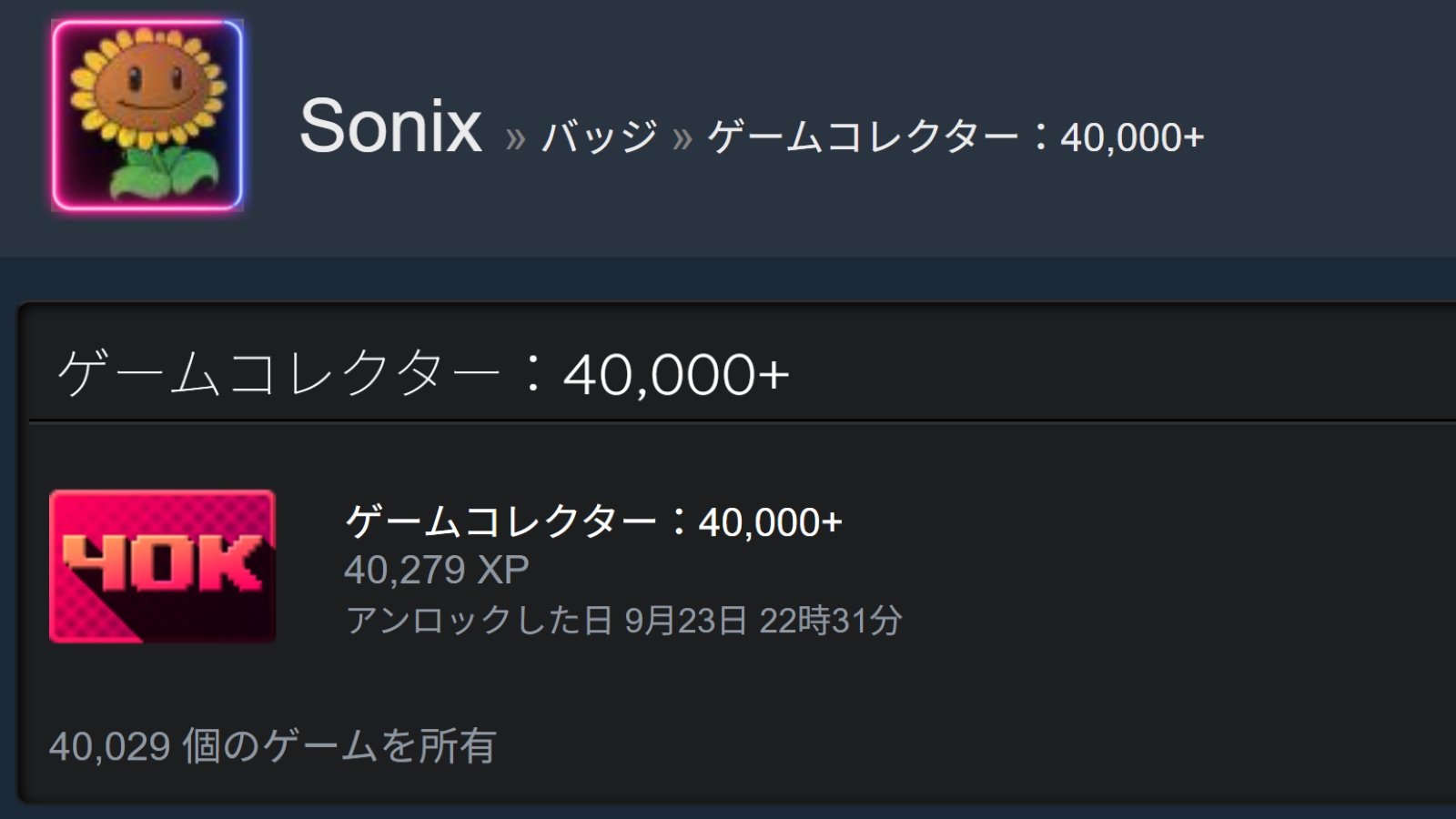Click bold ゲームコレクター text beside the badge
This screenshot has height=819, width=1456.
[500, 521]
